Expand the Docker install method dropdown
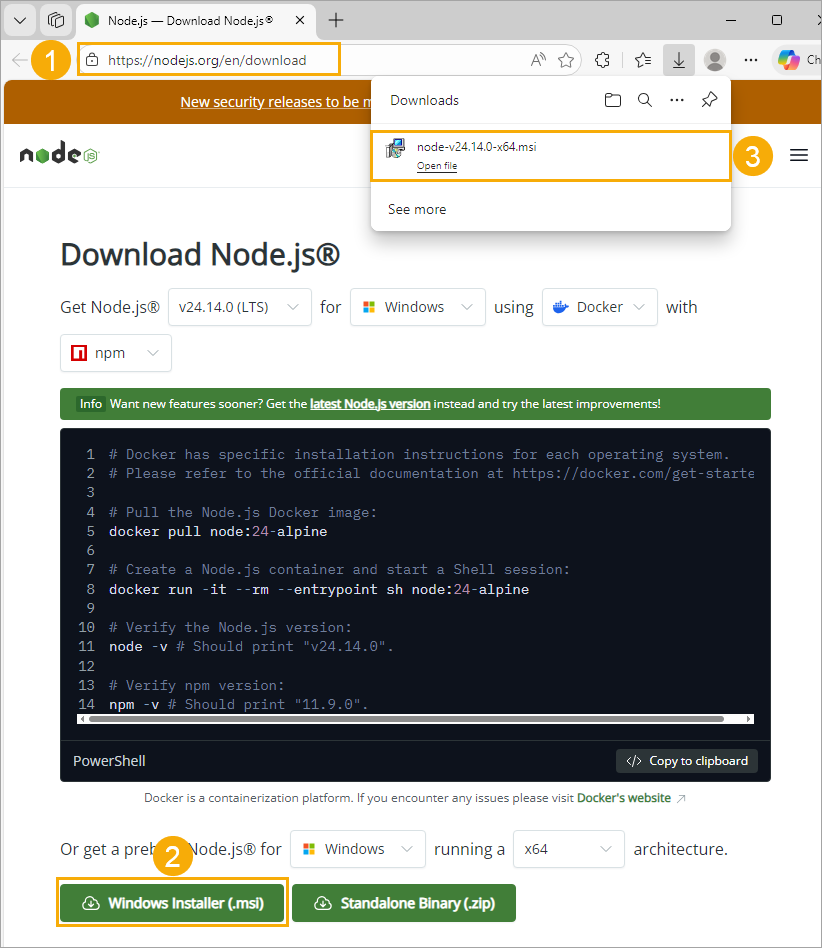 click(600, 307)
